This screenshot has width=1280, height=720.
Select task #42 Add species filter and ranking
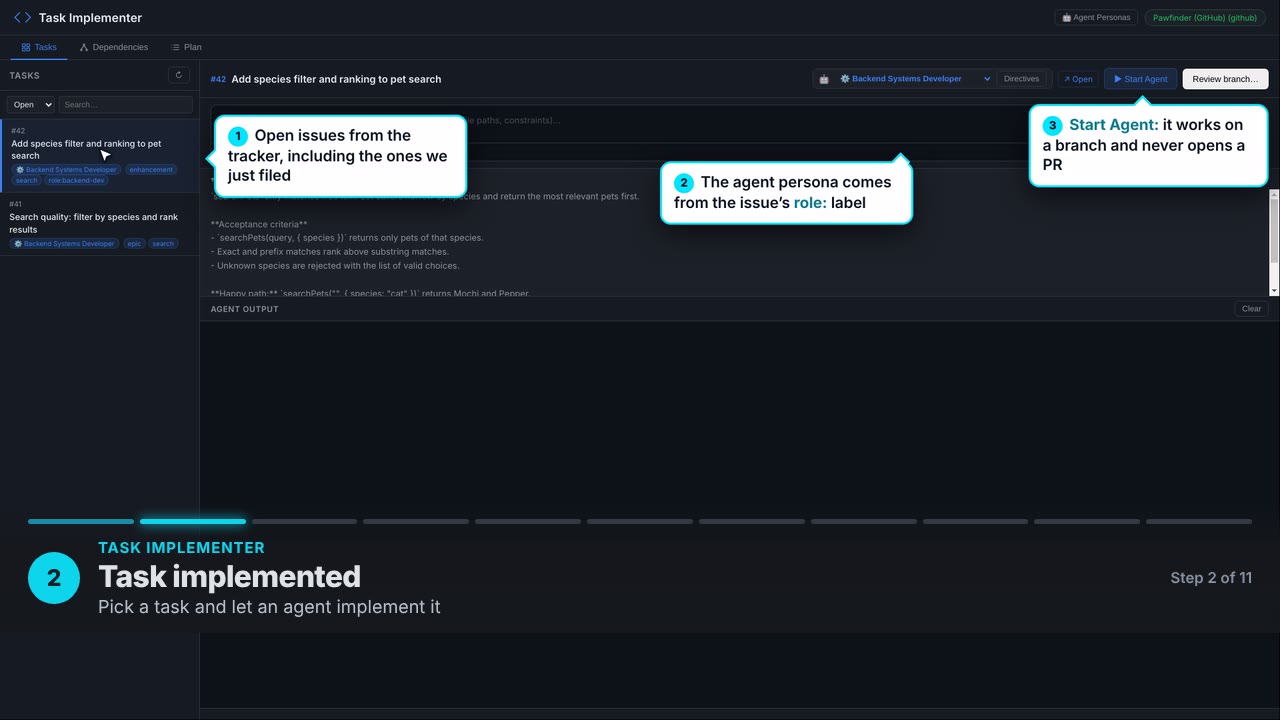click(x=100, y=155)
